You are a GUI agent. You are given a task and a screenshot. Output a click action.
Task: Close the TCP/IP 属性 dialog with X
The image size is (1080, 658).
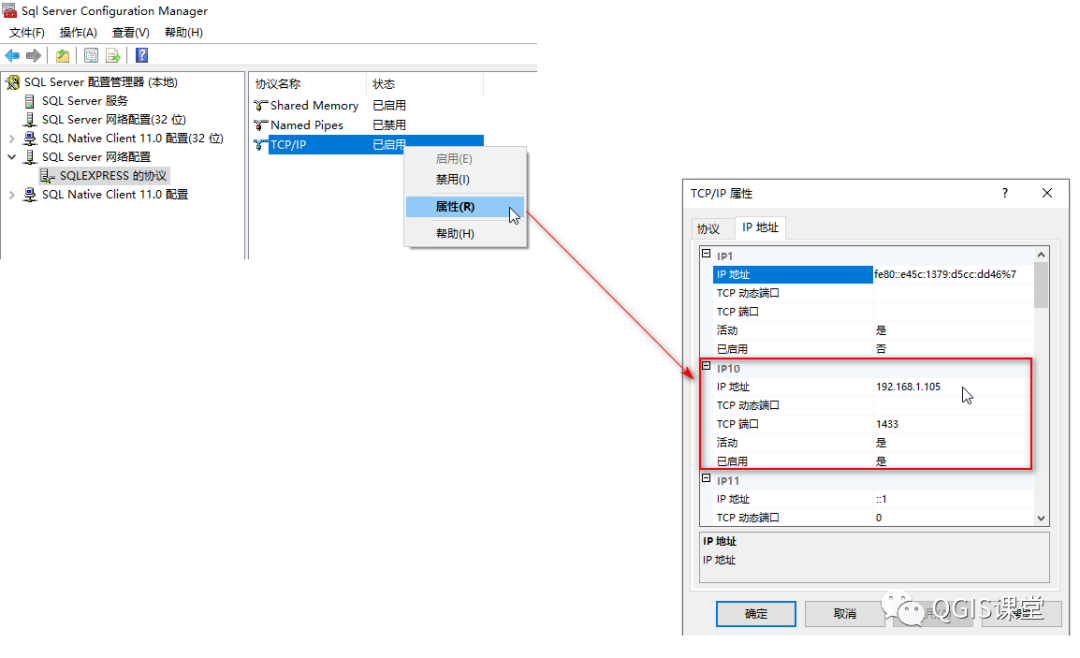click(1047, 194)
